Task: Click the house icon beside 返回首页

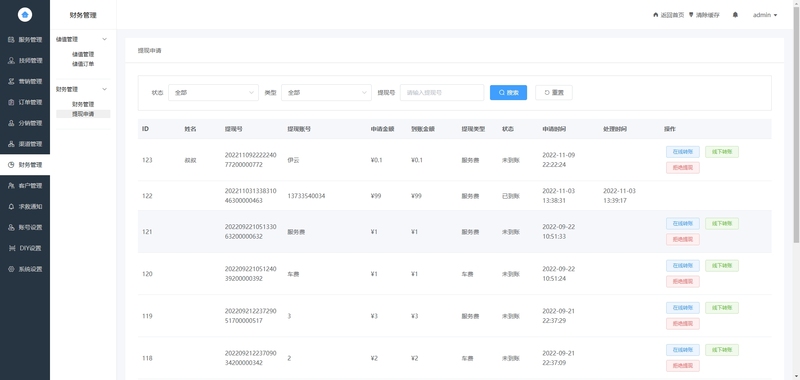Action: tap(656, 15)
